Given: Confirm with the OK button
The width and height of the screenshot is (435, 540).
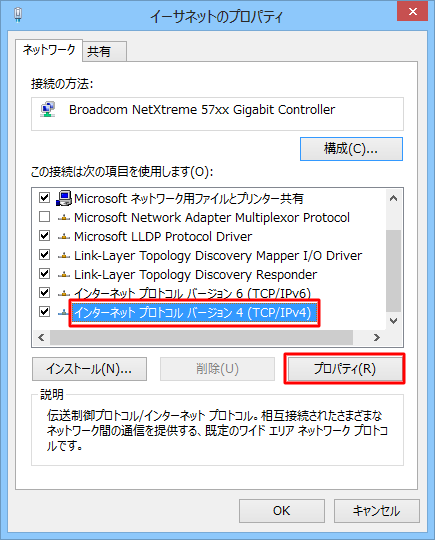Looking at the screenshot, I should [x=282, y=511].
